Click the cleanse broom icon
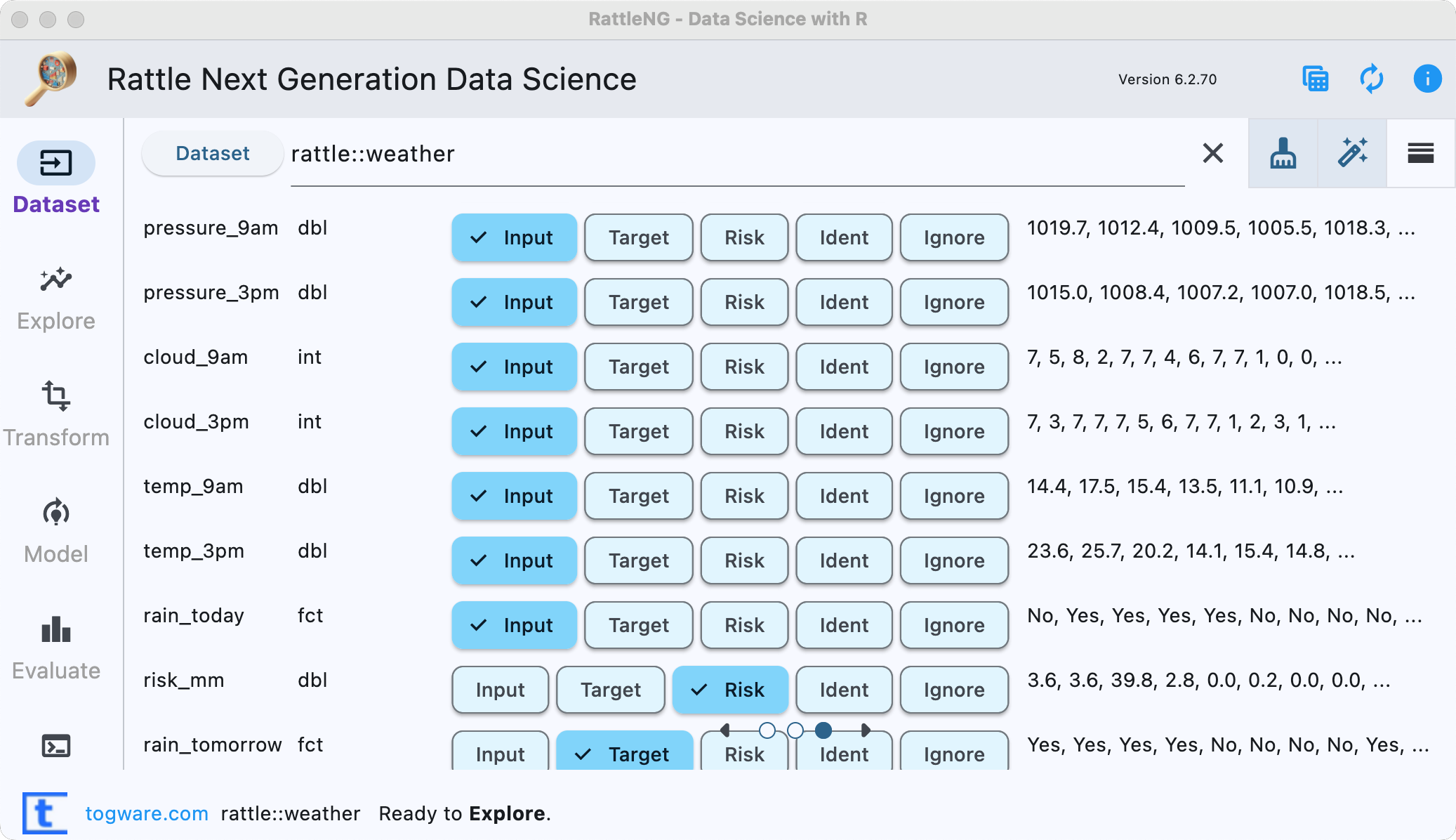 coord(1283,153)
